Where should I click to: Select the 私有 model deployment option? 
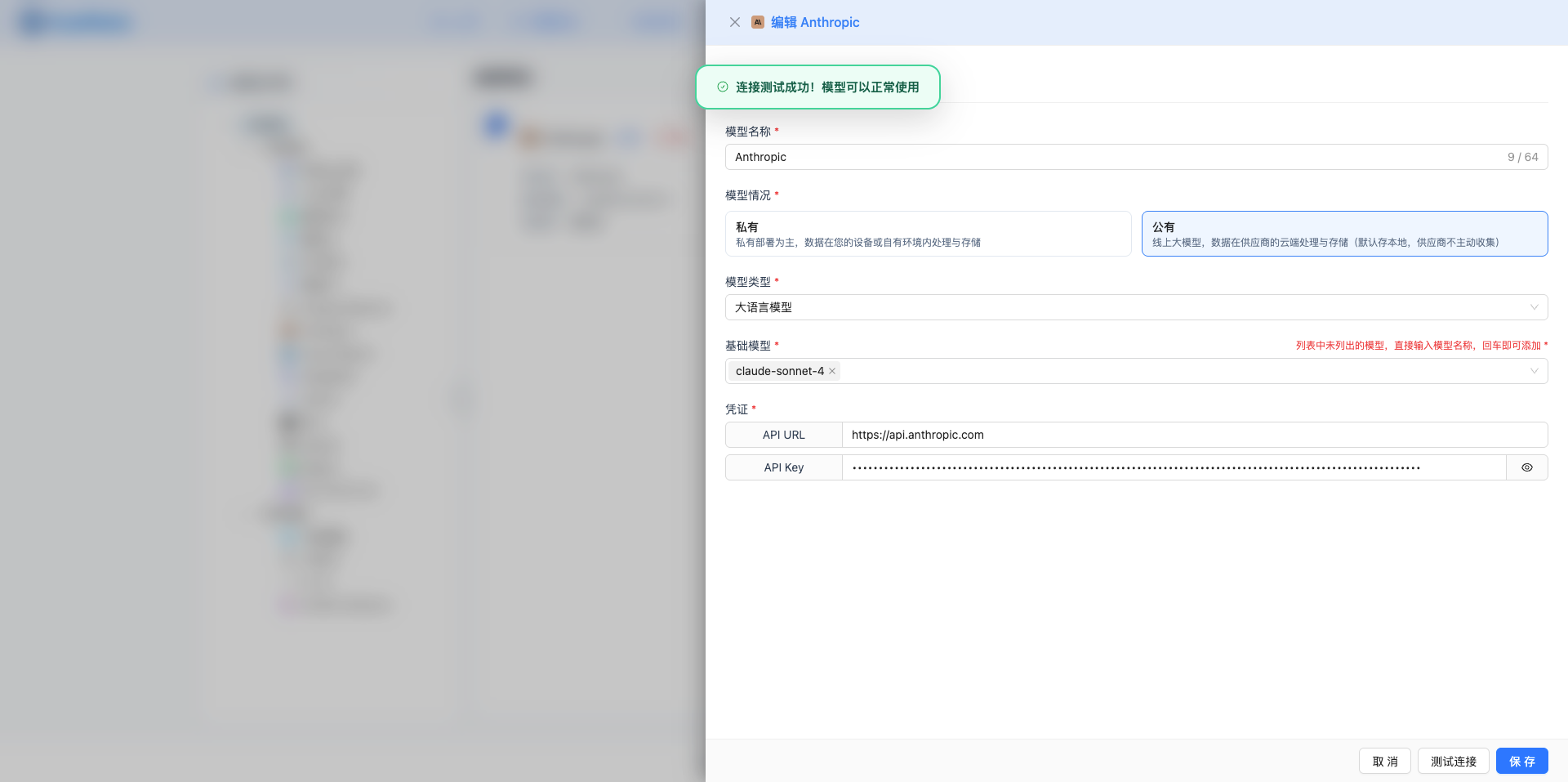point(928,234)
